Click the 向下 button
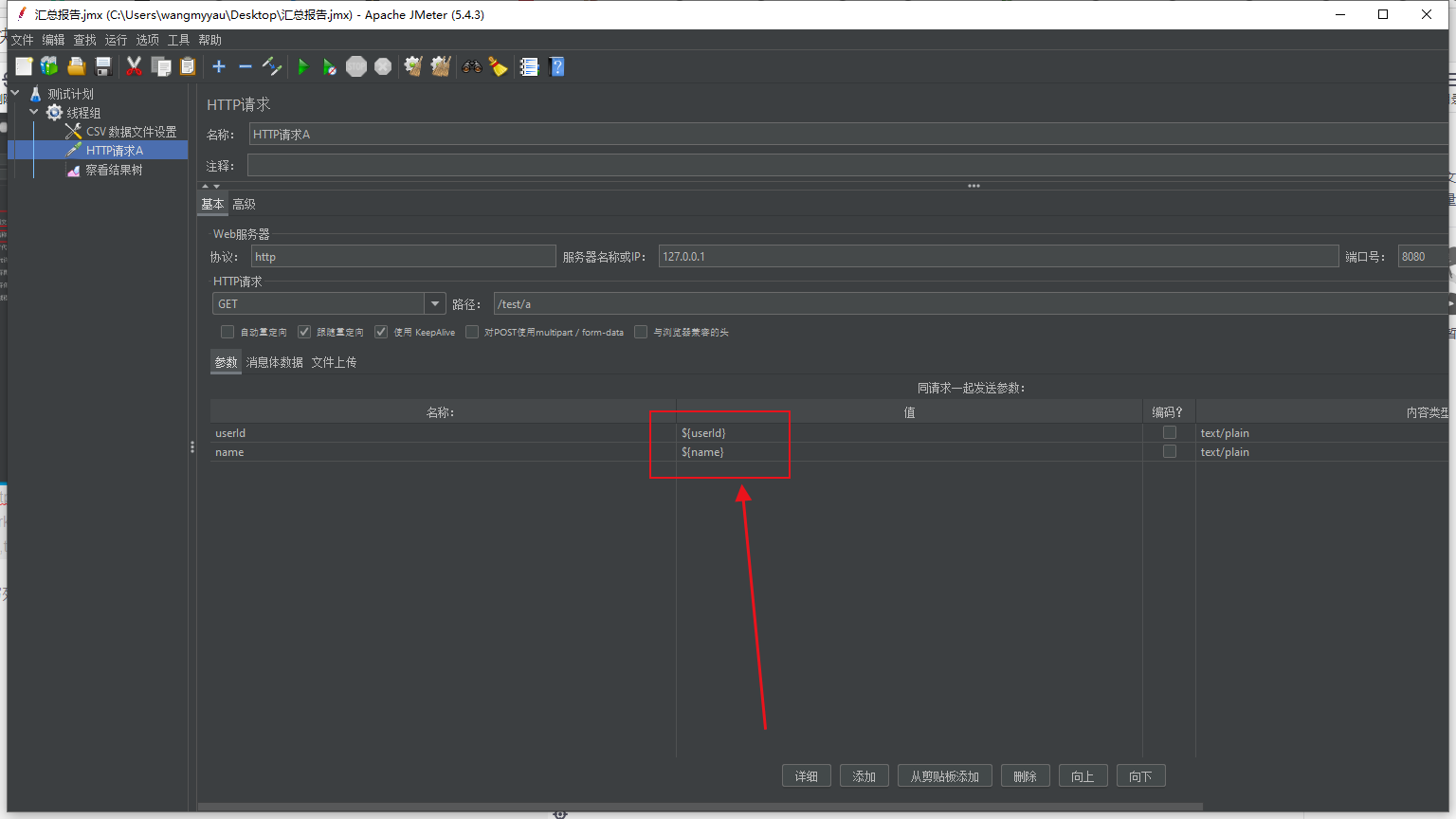Viewport: 1456px width, 819px height. [x=1140, y=775]
